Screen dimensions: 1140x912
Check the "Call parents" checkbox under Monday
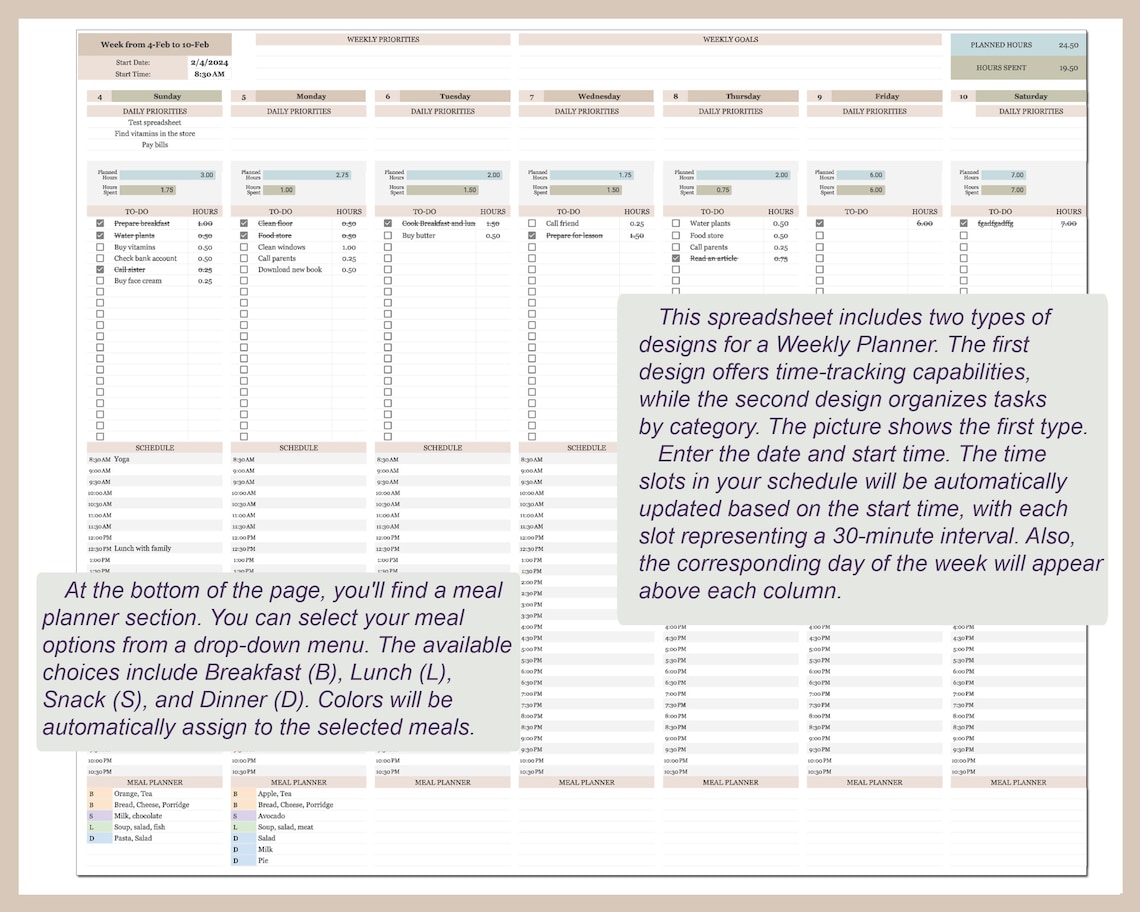[243, 259]
